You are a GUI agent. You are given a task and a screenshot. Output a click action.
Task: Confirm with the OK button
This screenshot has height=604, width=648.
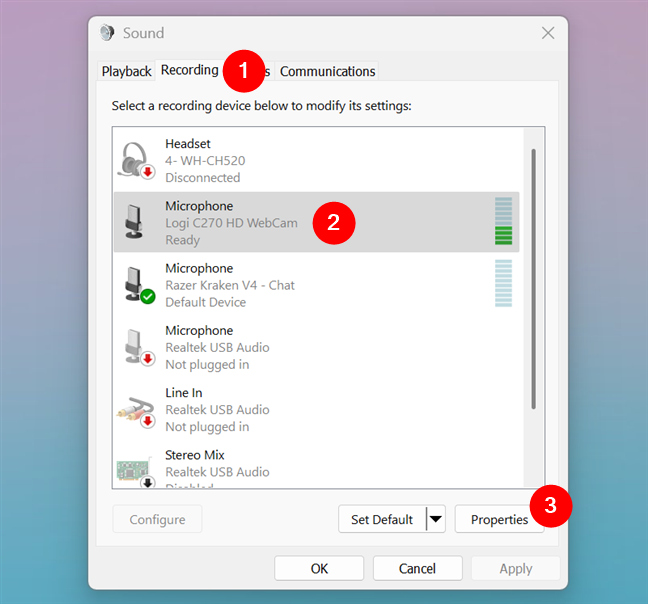pyautogui.click(x=319, y=568)
